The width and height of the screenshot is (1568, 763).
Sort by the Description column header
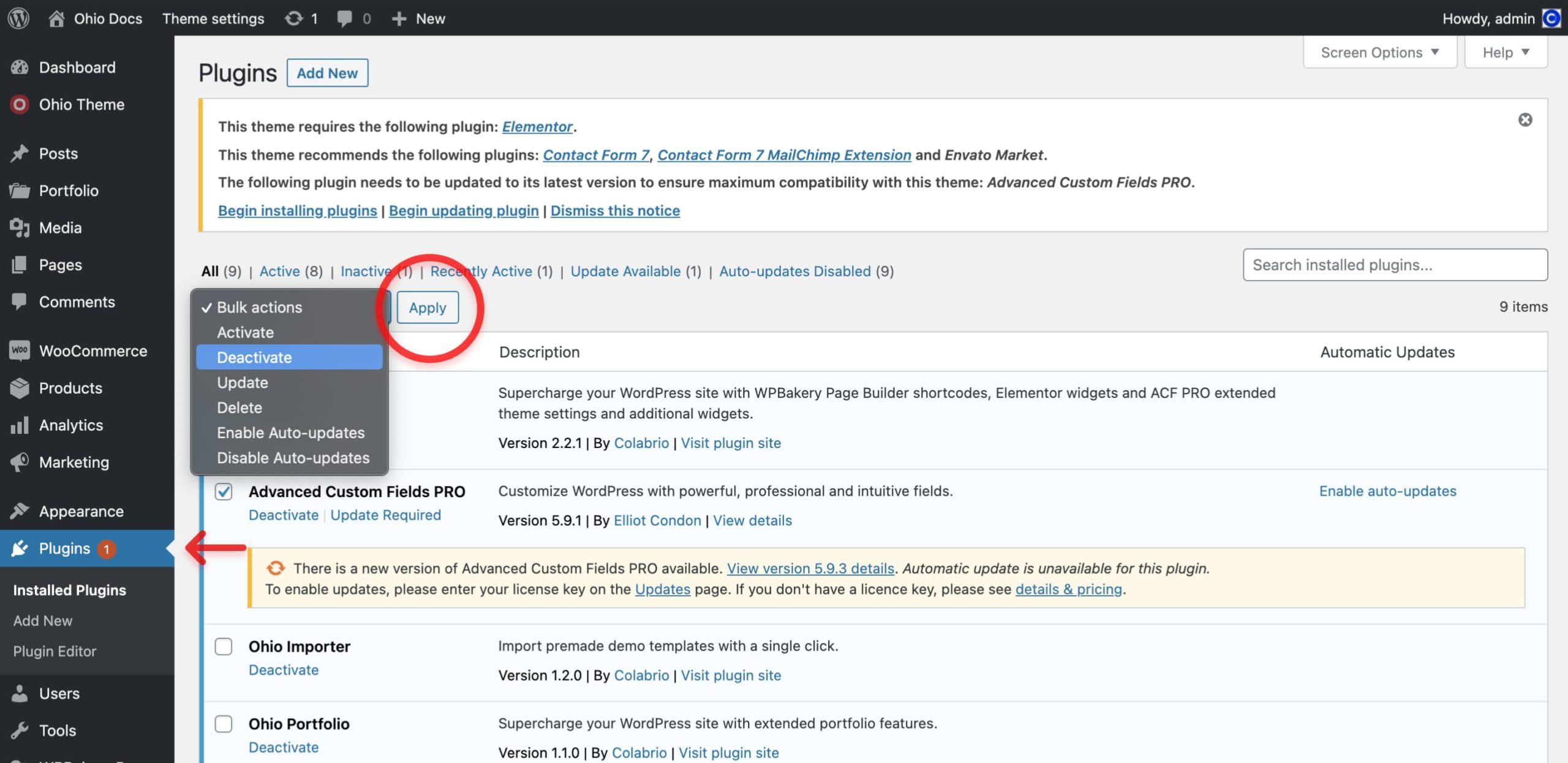coord(540,352)
